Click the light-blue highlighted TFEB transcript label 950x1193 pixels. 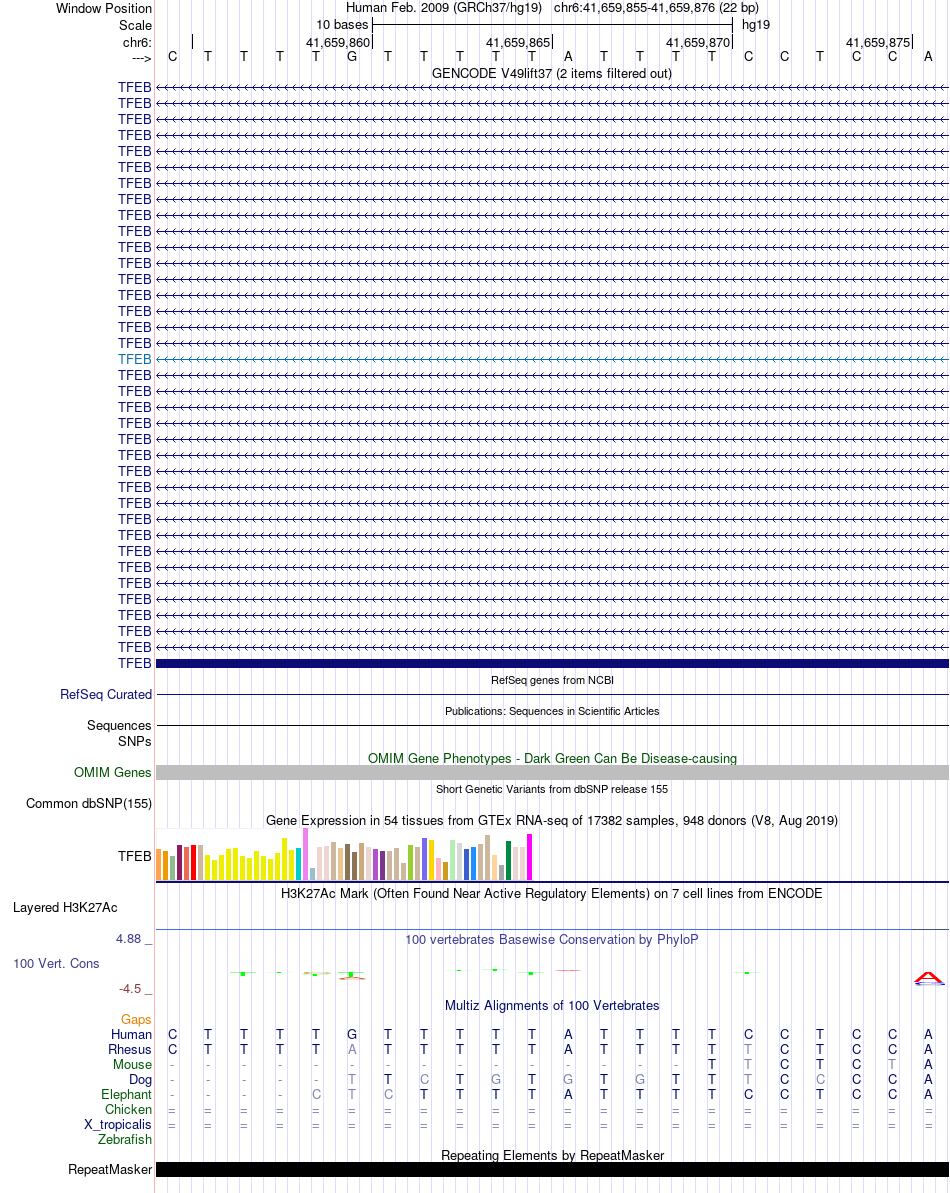tap(135, 359)
